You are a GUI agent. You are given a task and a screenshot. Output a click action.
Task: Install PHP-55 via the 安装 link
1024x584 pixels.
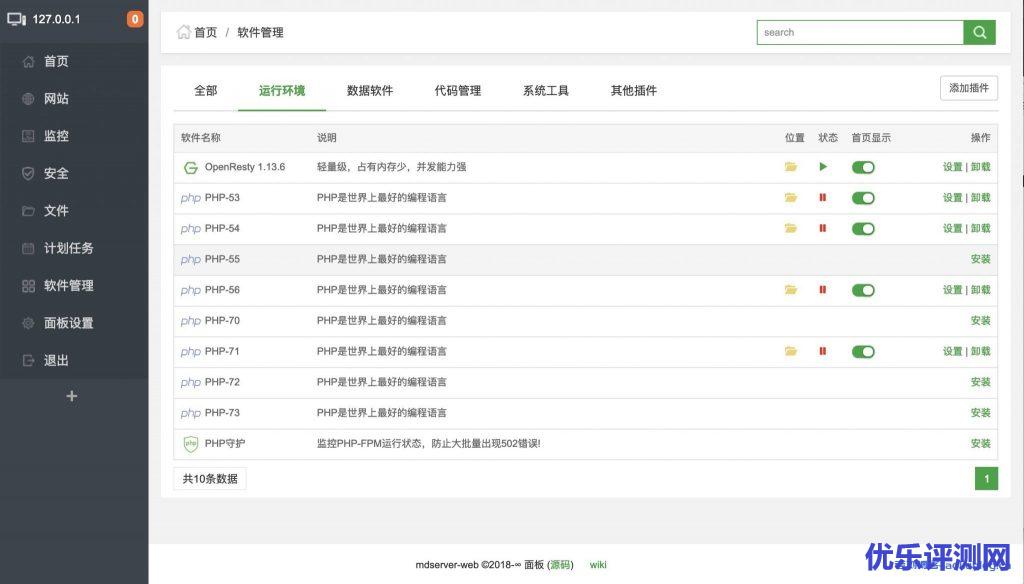click(x=980, y=259)
